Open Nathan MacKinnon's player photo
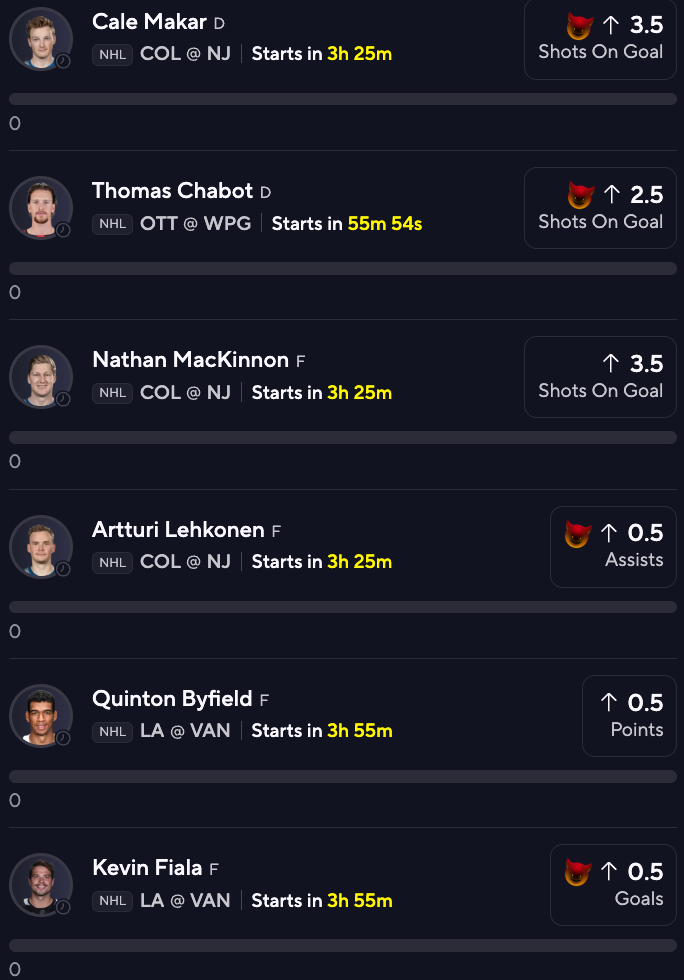 click(x=40, y=376)
